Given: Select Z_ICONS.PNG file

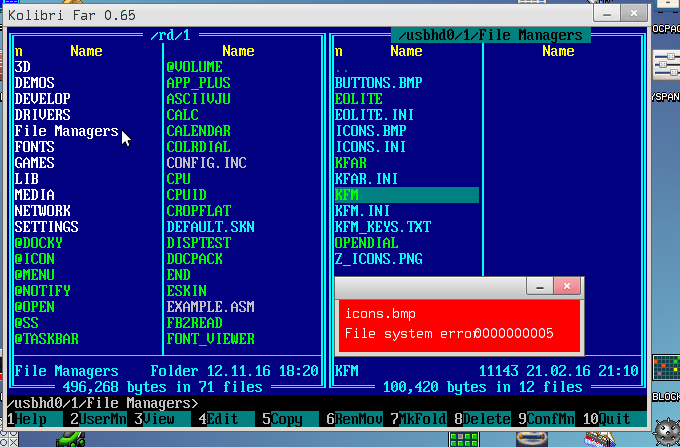Looking at the screenshot, I should click(378, 259).
